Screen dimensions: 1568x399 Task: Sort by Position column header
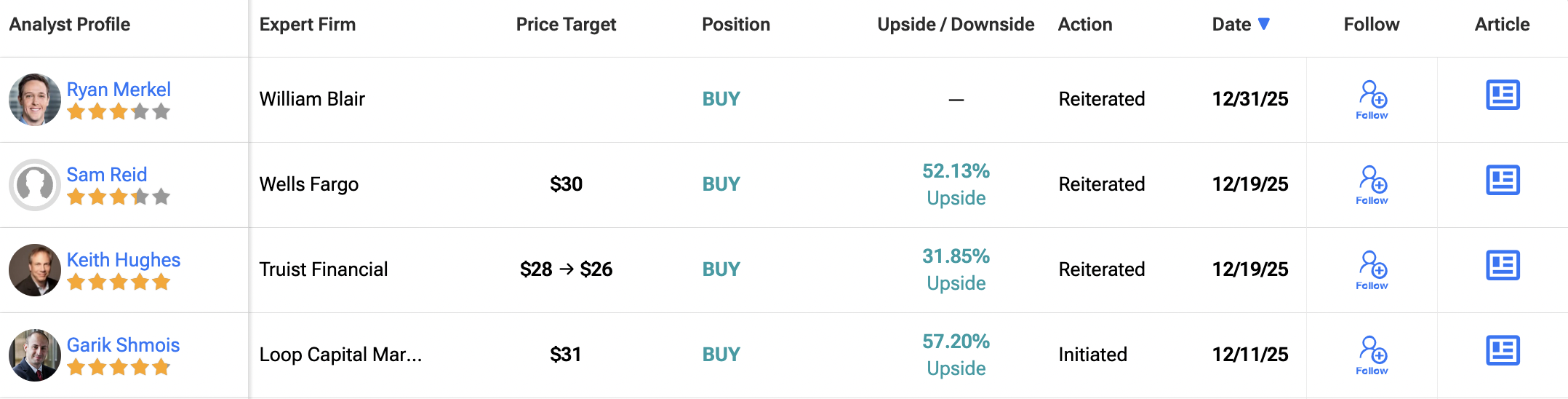click(735, 25)
